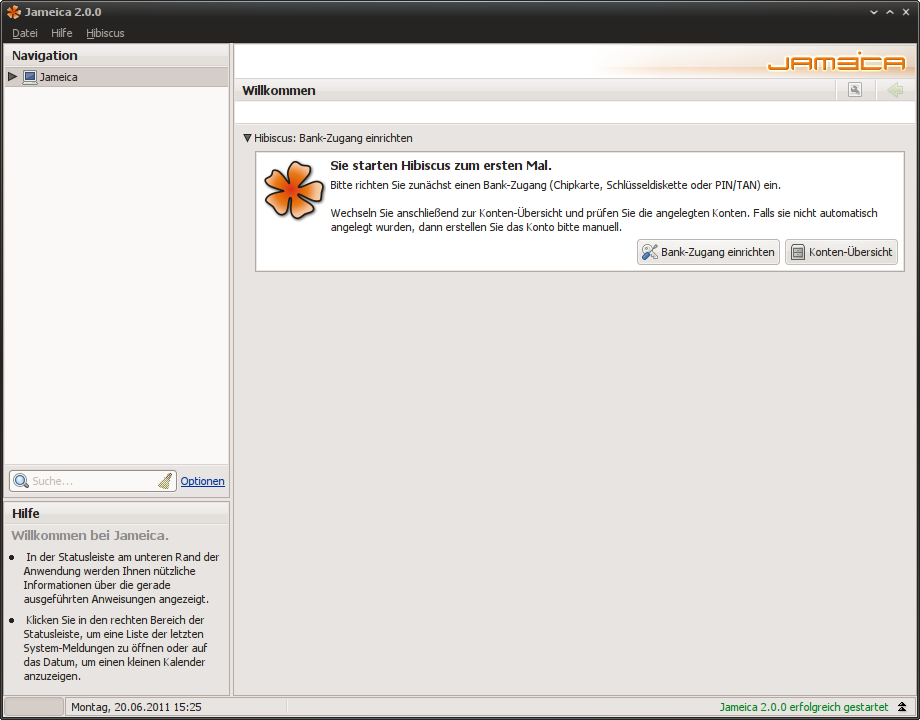Collapse the Hibiscus Bank-Zugang einrichten section
Image resolution: width=920 pixels, height=720 pixels.
click(247, 138)
